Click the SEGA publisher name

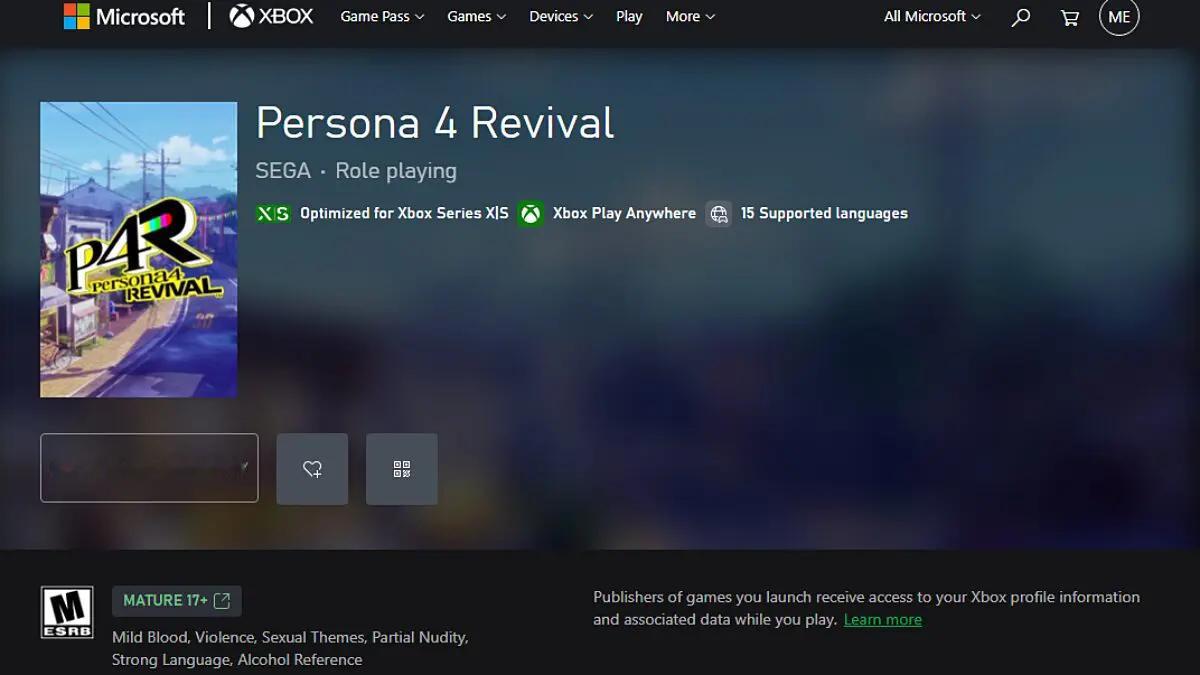(283, 171)
